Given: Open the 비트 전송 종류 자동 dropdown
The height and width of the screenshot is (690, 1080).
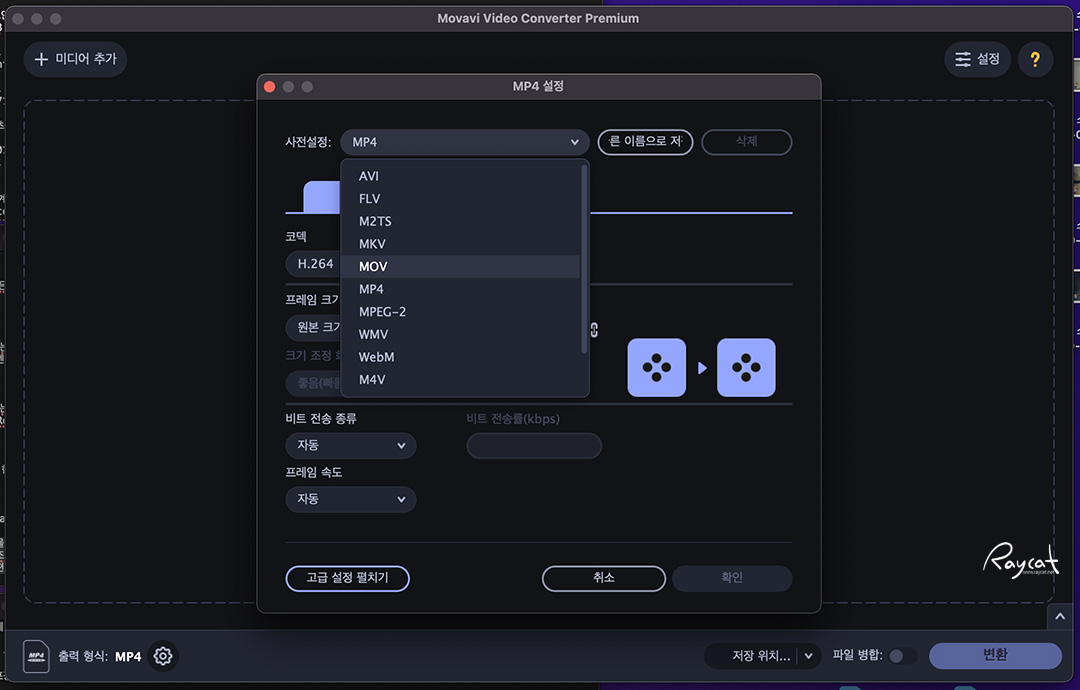Looking at the screenshot, I should click(351, 446).
